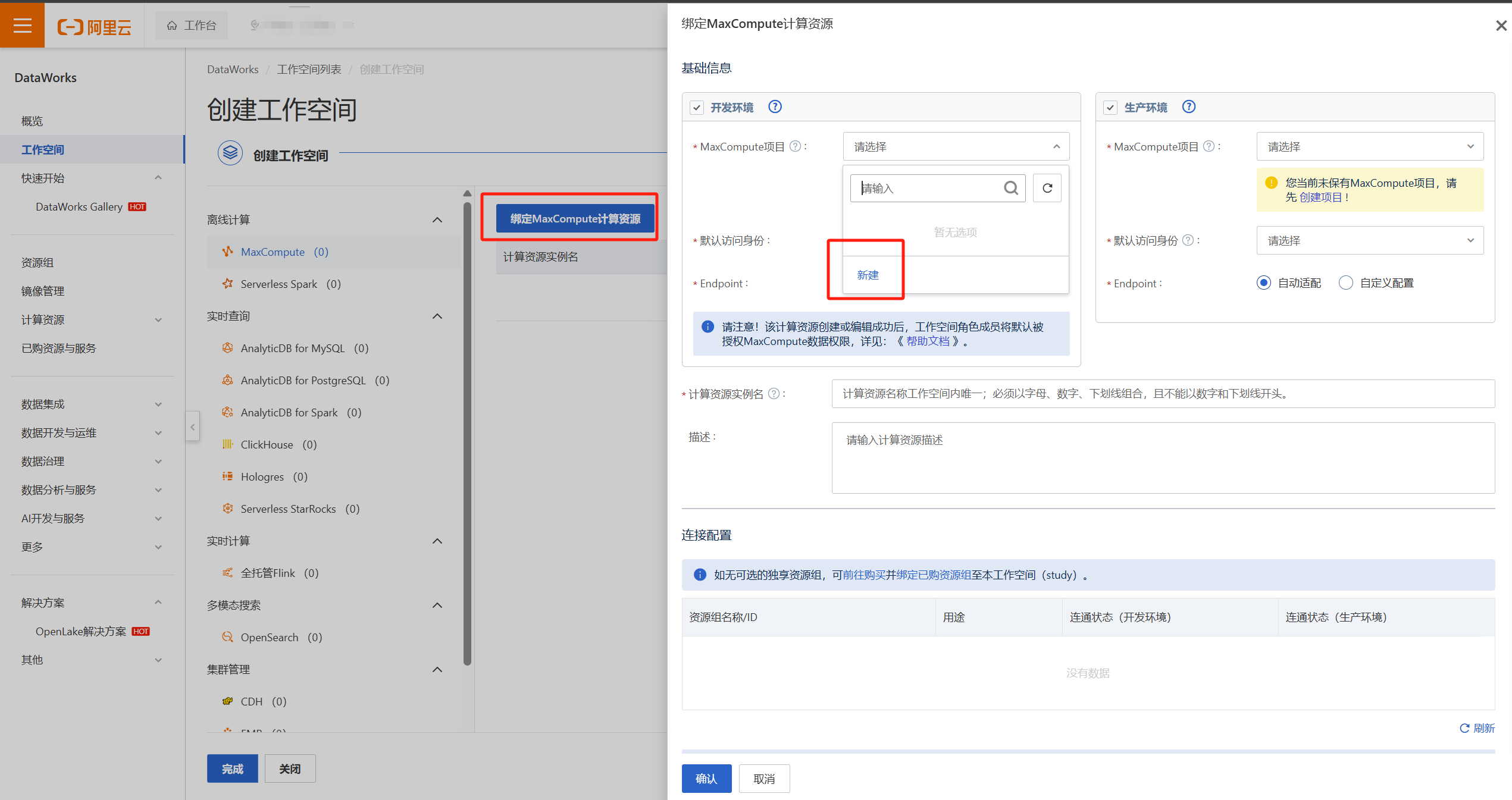Click the 确认 button
1512x800 pixels.
pos(706,779)
